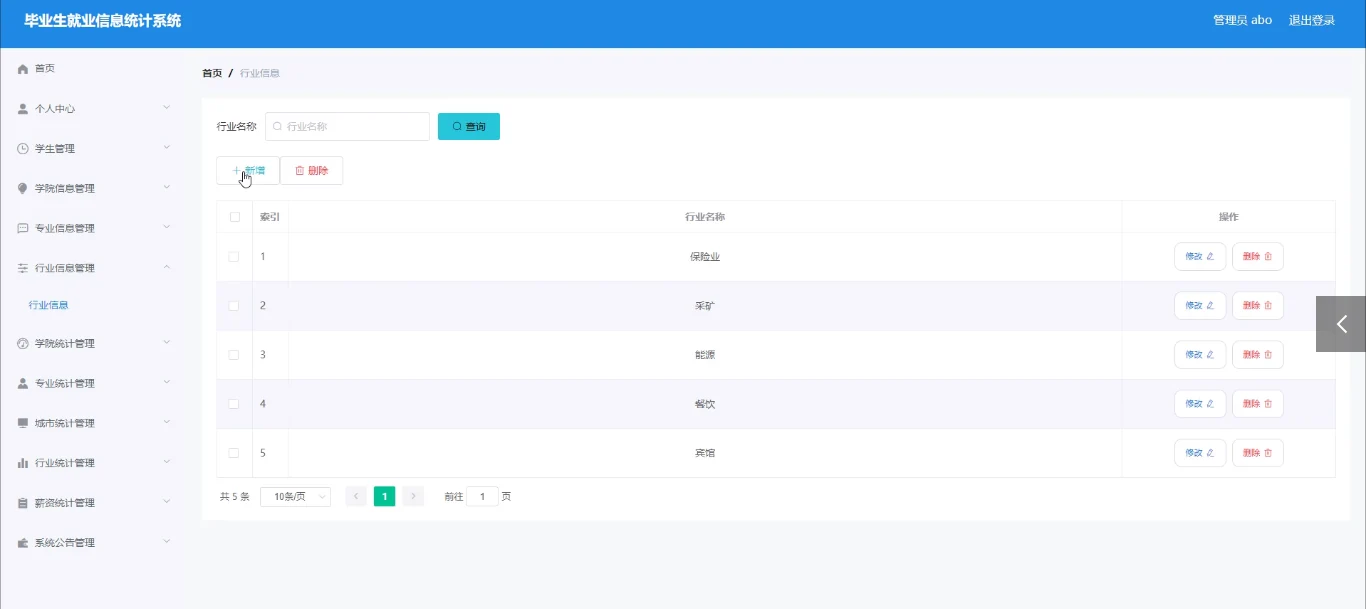The image size is (1366, 609).
Task: Check the box for the 采矿 row
Action: coord(234,306)
